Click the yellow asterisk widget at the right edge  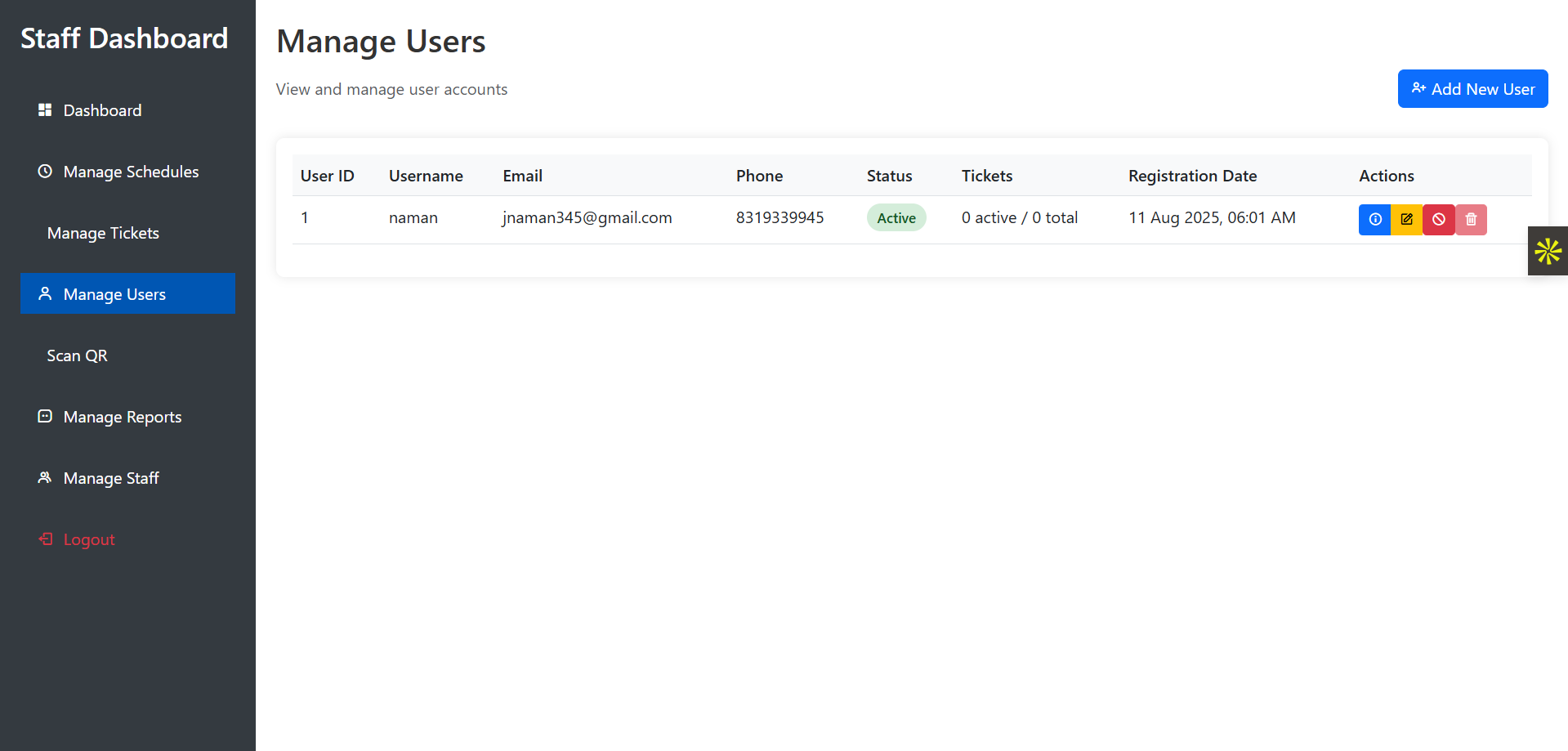[x=1548, y=251]
